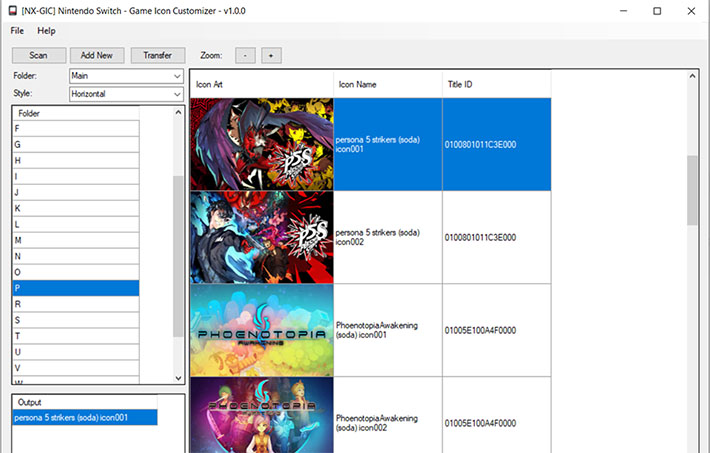Select folder S in the list
The height and width of the screenshot is (453, 710).
tap(76, 320)
